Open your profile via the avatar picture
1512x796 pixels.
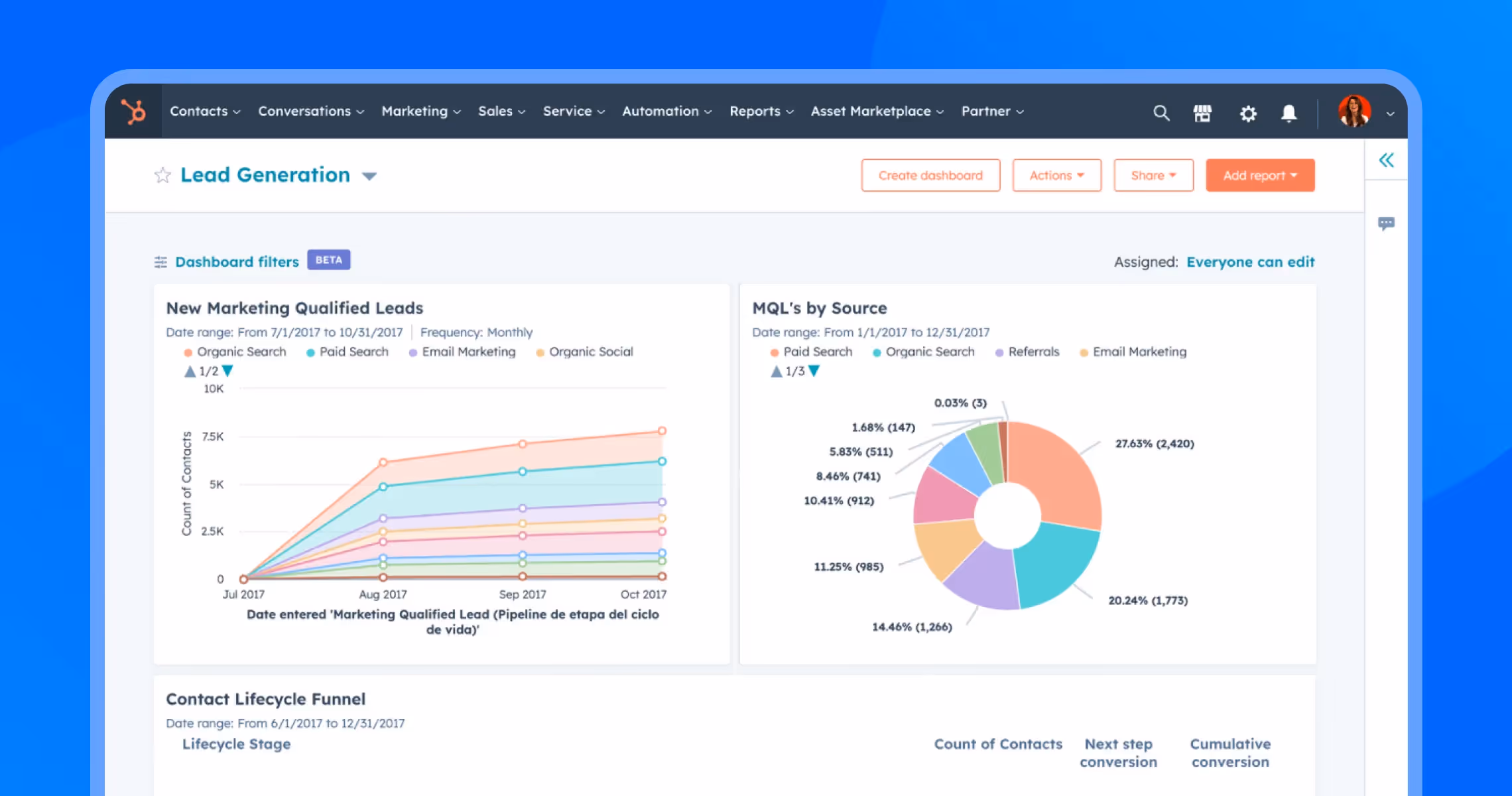pos(1354,111)
